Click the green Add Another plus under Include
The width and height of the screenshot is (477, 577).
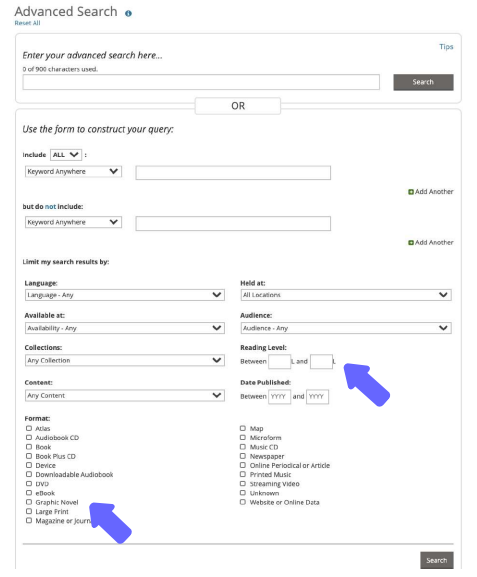pos(411,192)
